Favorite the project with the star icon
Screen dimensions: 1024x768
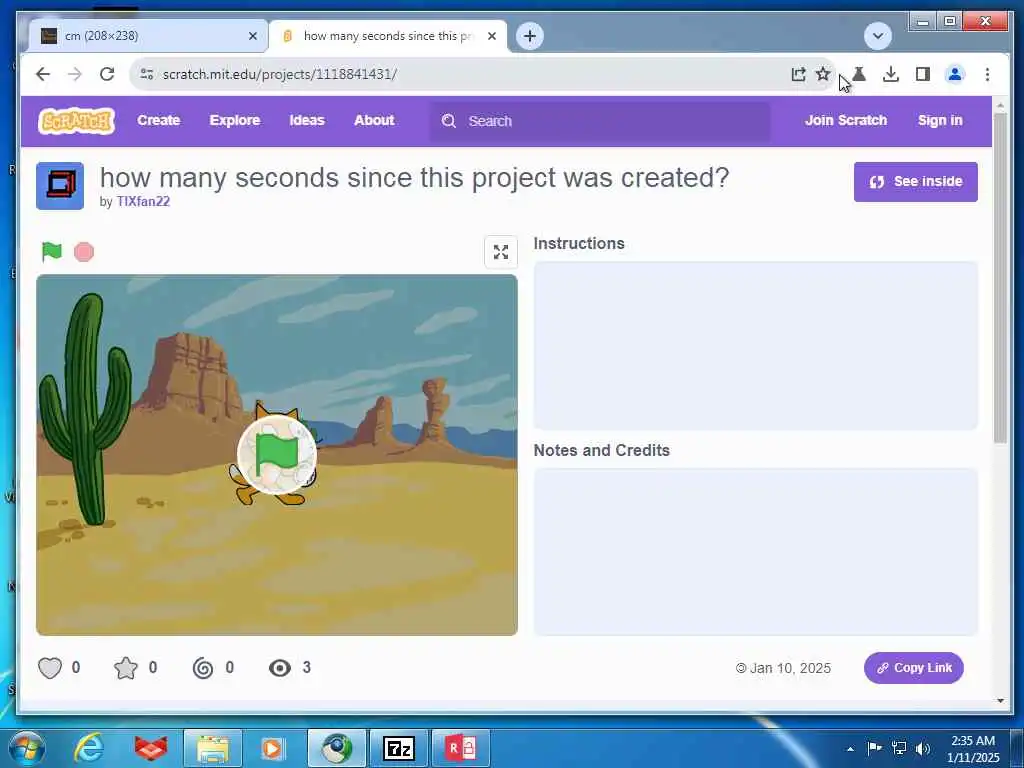tap(126, 667)
